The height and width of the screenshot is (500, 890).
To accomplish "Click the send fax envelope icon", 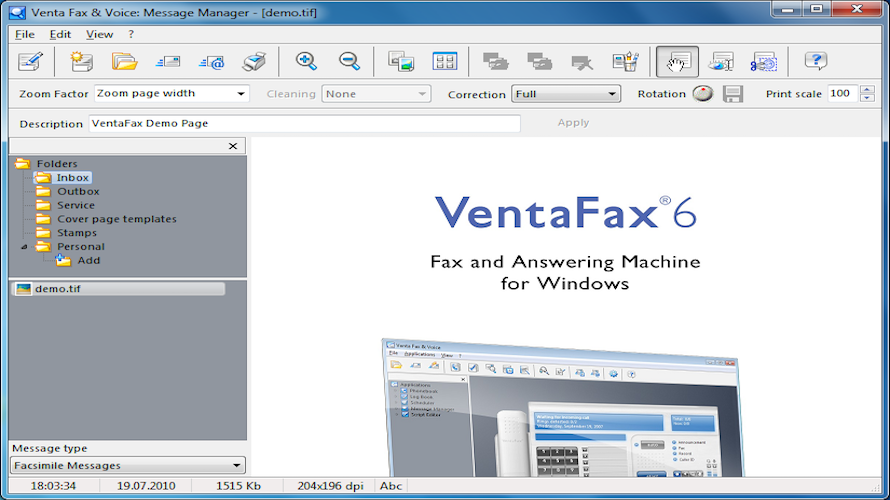I will tap(168, 61).
